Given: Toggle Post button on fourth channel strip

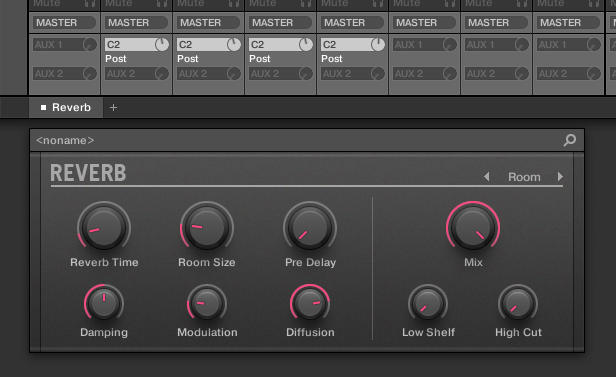Looking at the screenshot, I should pos(260,59).
